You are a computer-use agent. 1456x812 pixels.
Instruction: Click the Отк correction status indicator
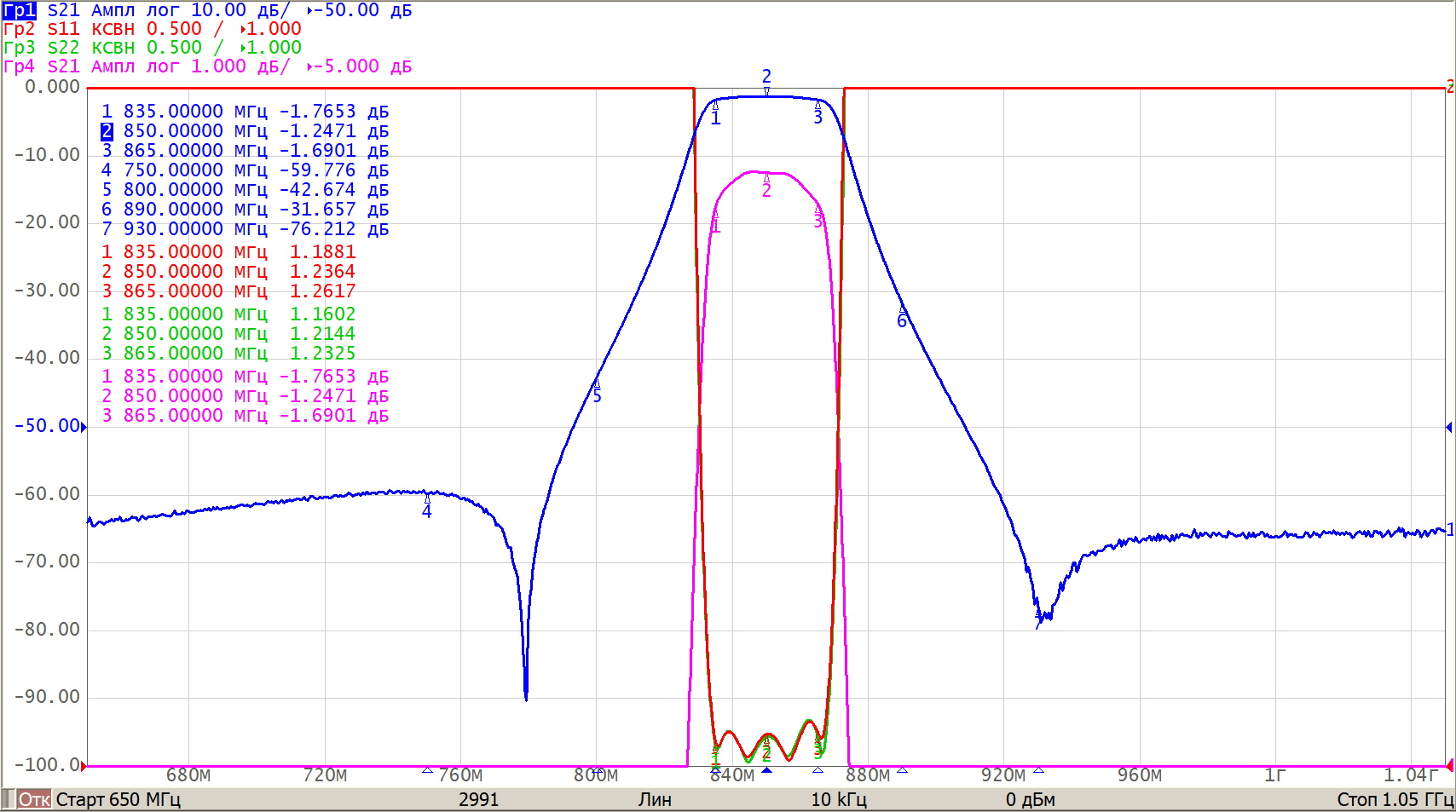(x=34, y=799)
